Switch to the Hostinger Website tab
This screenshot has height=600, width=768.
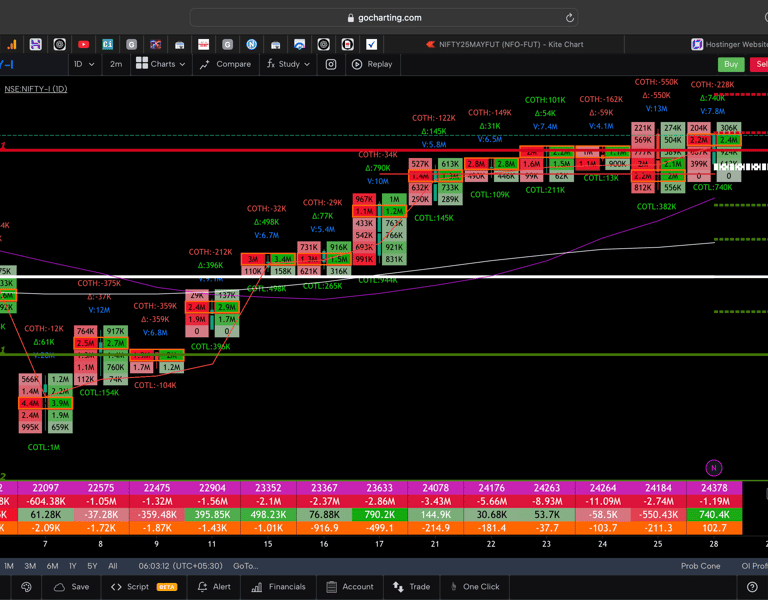tap(729, 45)
